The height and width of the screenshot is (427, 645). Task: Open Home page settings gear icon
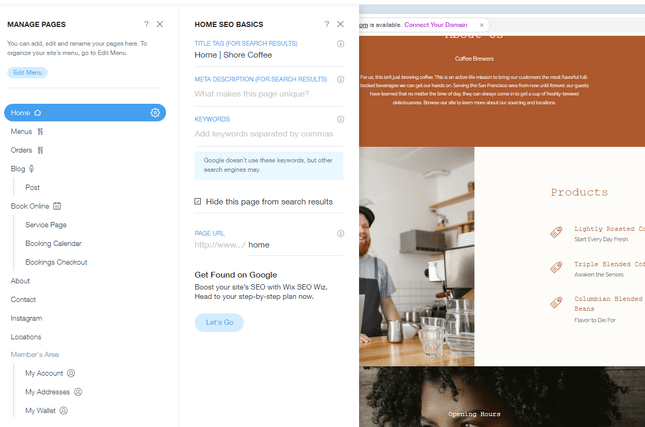155,113
